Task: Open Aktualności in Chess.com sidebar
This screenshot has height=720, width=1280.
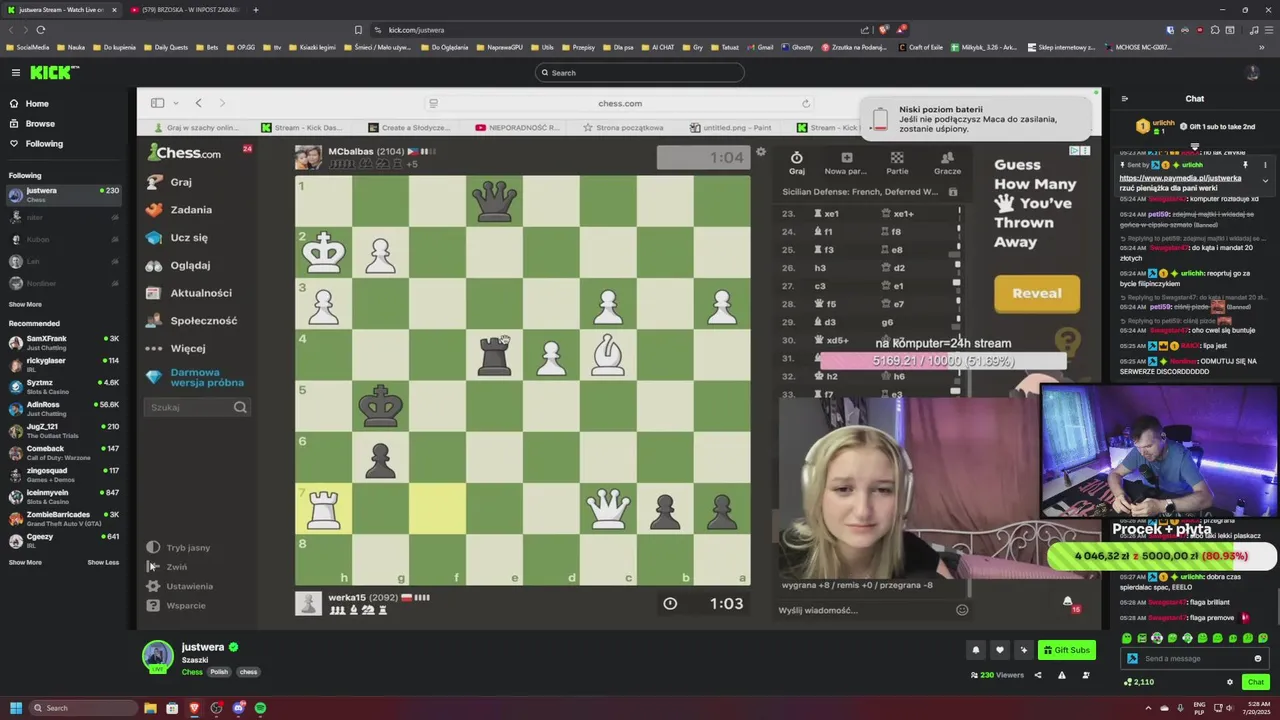Action: tap(201, 293)
